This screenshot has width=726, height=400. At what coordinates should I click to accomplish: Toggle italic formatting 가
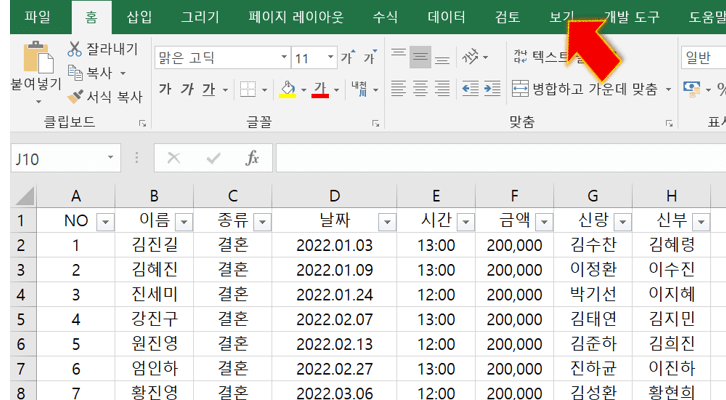pyautogui.click(x=187, y=88)
